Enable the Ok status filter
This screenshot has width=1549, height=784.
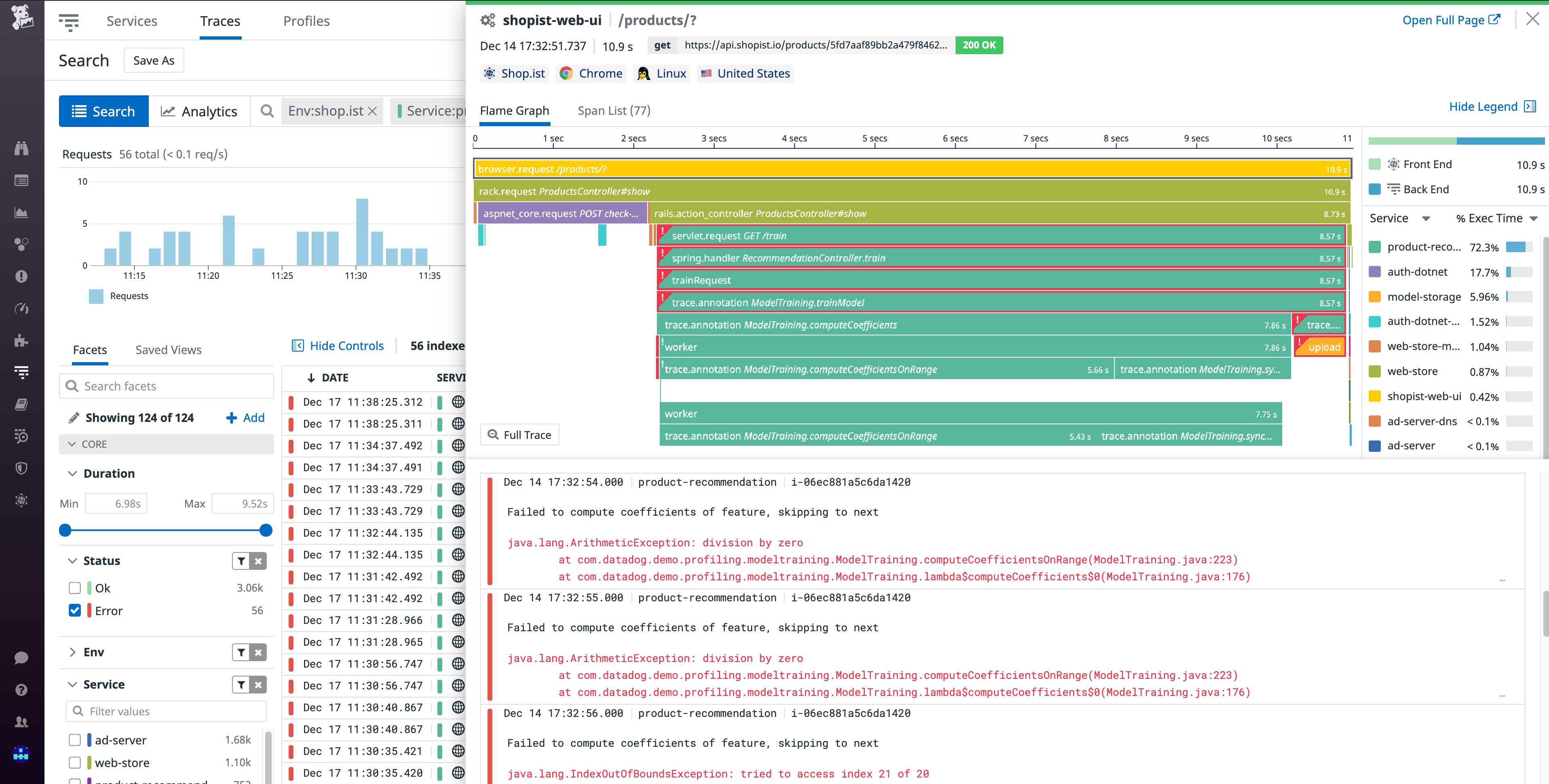coord(74,588)
